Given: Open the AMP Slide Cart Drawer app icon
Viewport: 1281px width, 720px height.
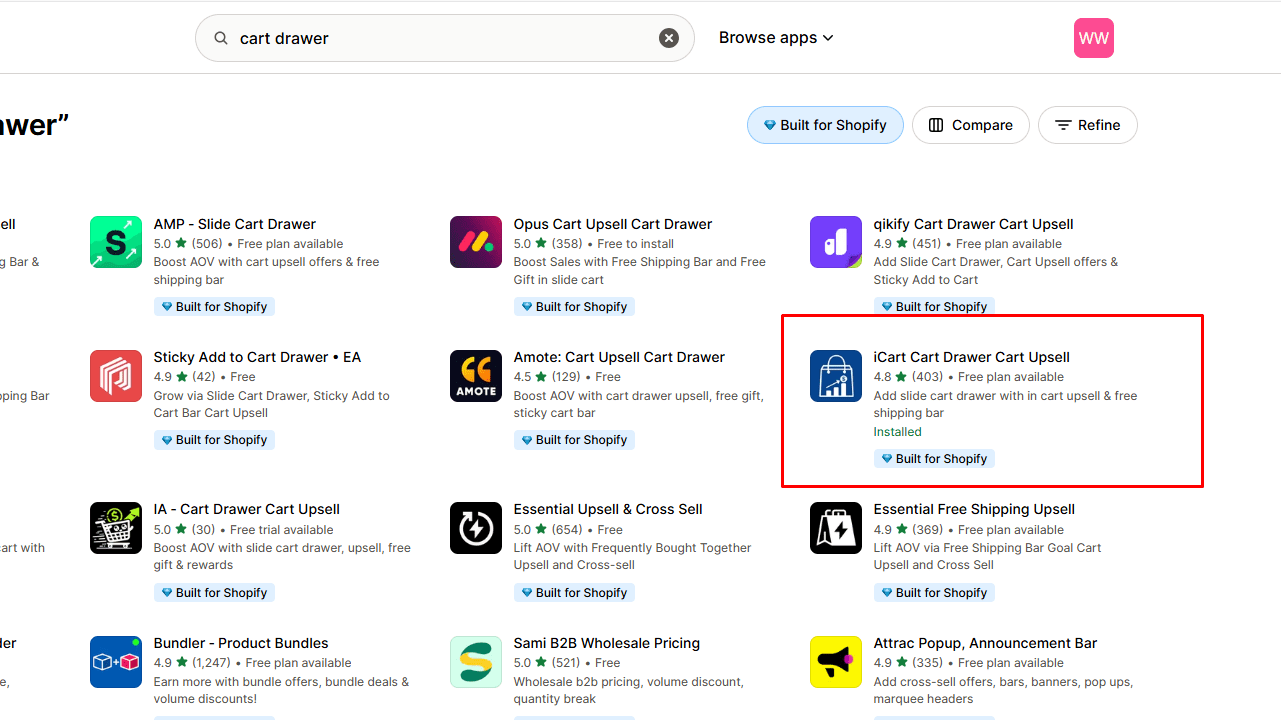Looking at the screenshot, I should coord(116,242).
